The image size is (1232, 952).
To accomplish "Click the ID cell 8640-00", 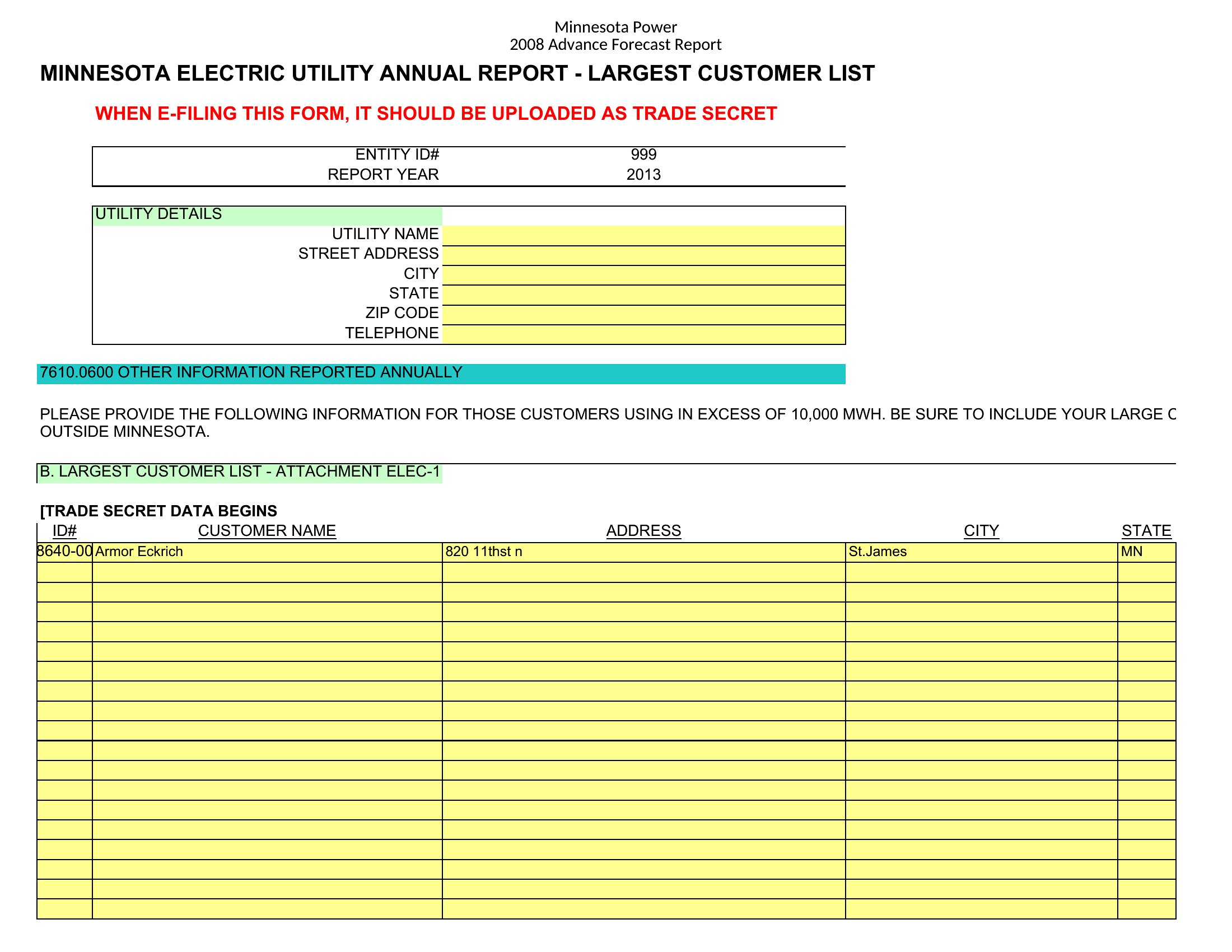I will click(x=64, y=552).
